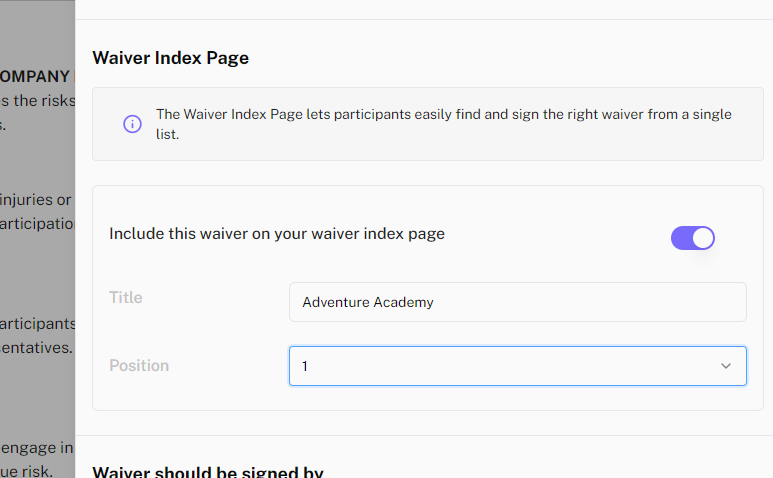
Task: Click the chevron arrow of the Position select
Action: tap(726, 366)
